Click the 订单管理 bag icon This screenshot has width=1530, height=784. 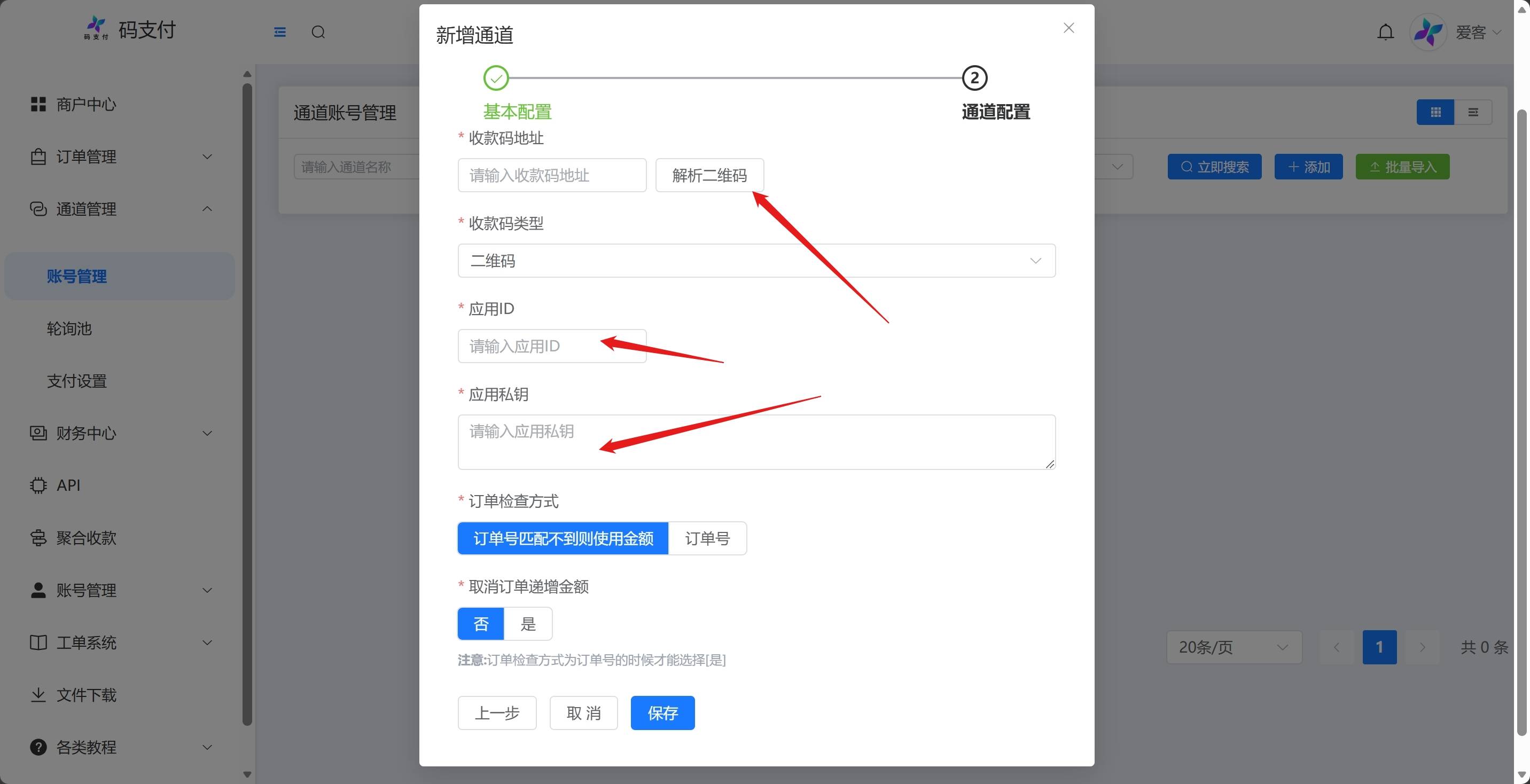[38, 157]
